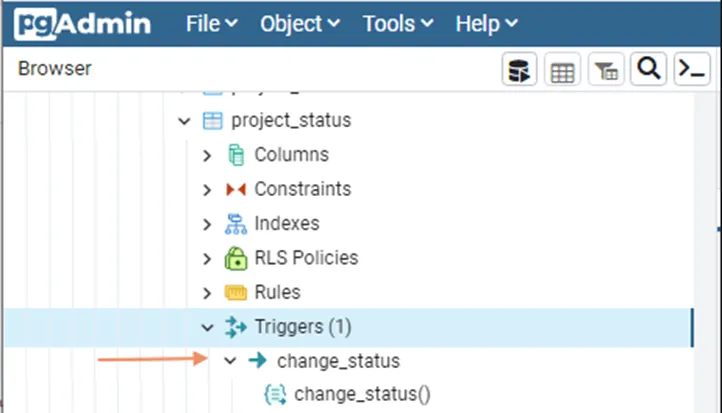Collapse the Triggers node chevron
Viewport: 722px width, 413px height.
coord(208,327)
